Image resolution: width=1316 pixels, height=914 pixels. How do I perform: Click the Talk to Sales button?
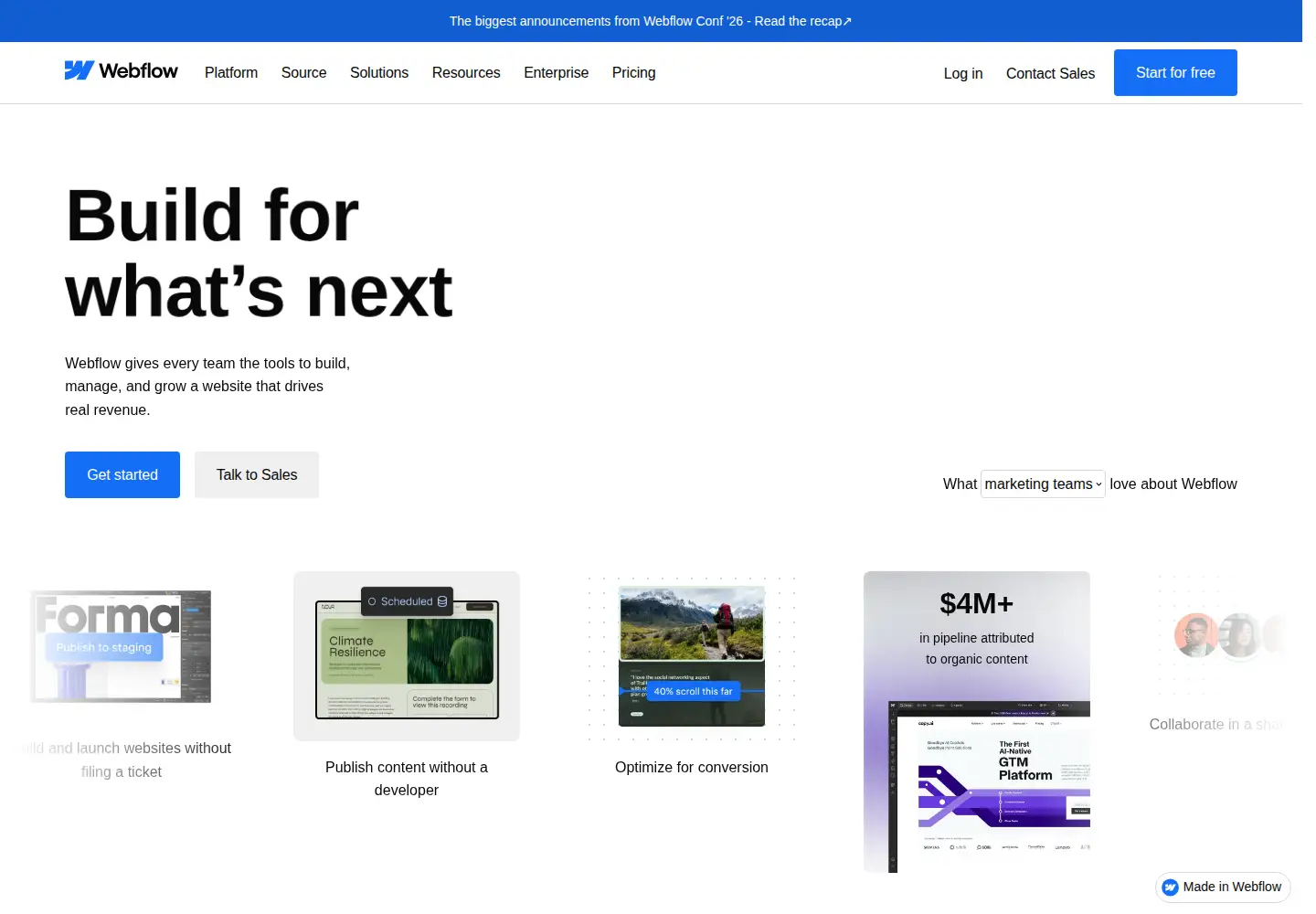(257, 474)
